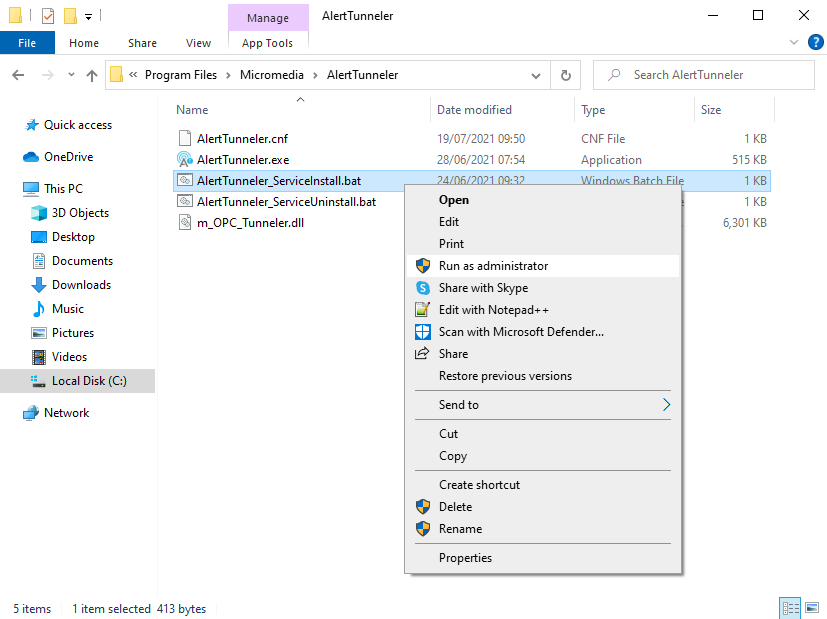Click the Microsoft Defender shield icon
Viewport: 827px width, 619px height.
421,332
